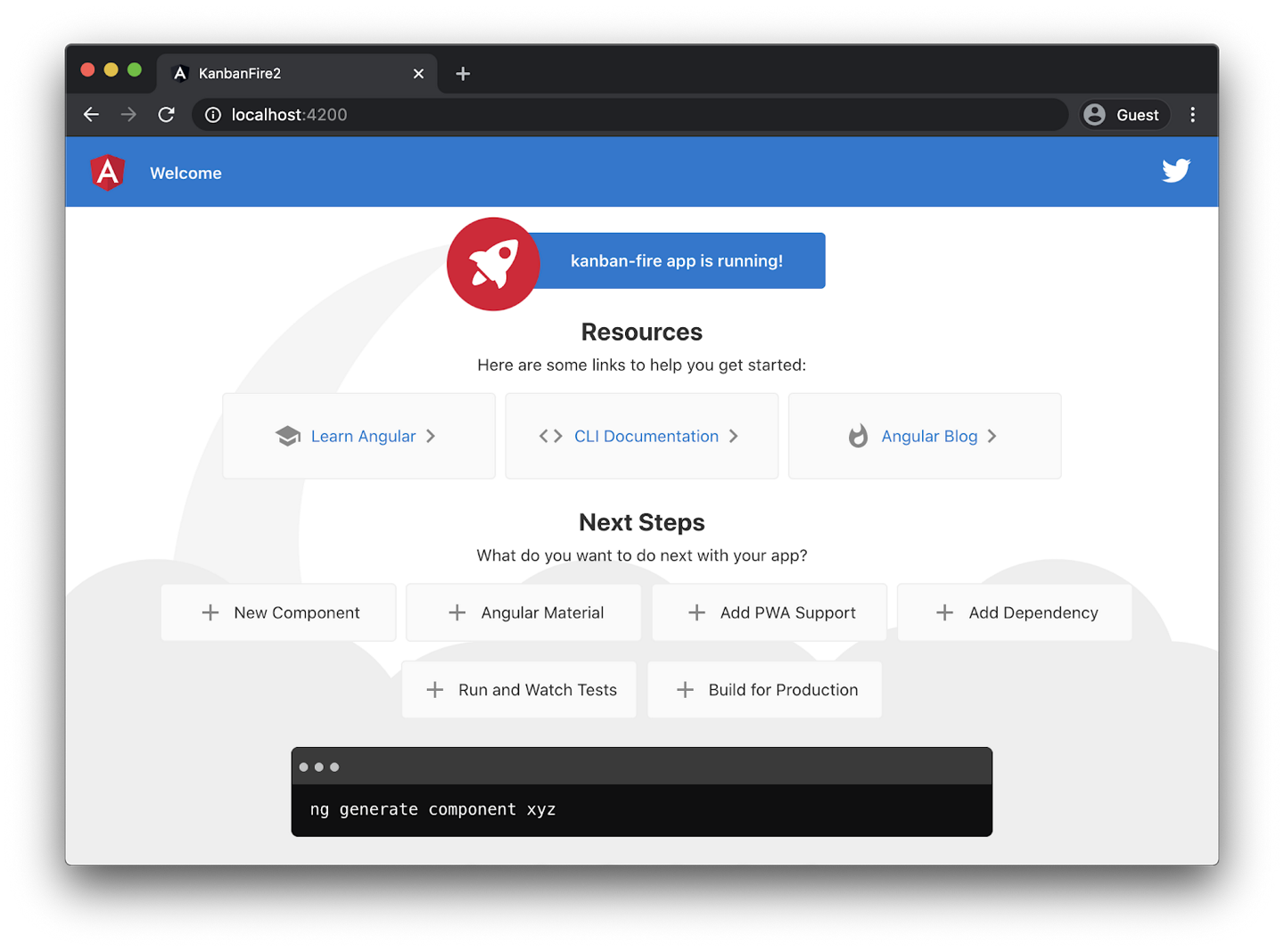Expand the chevron next to Angular Blog

[995, 436]
